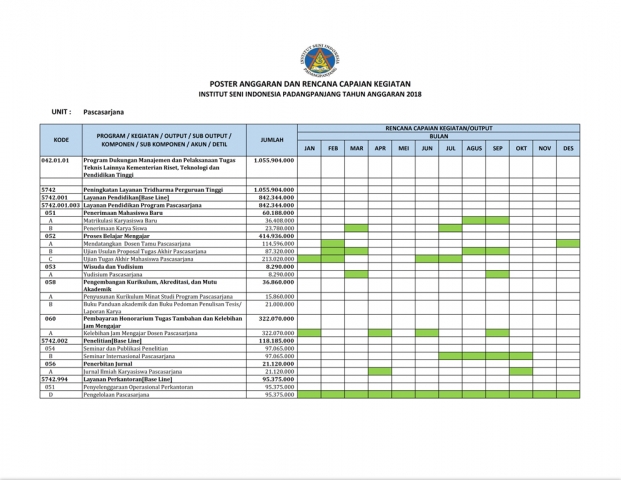
Task: Click amount '21.000.000'
Action: 280,304
